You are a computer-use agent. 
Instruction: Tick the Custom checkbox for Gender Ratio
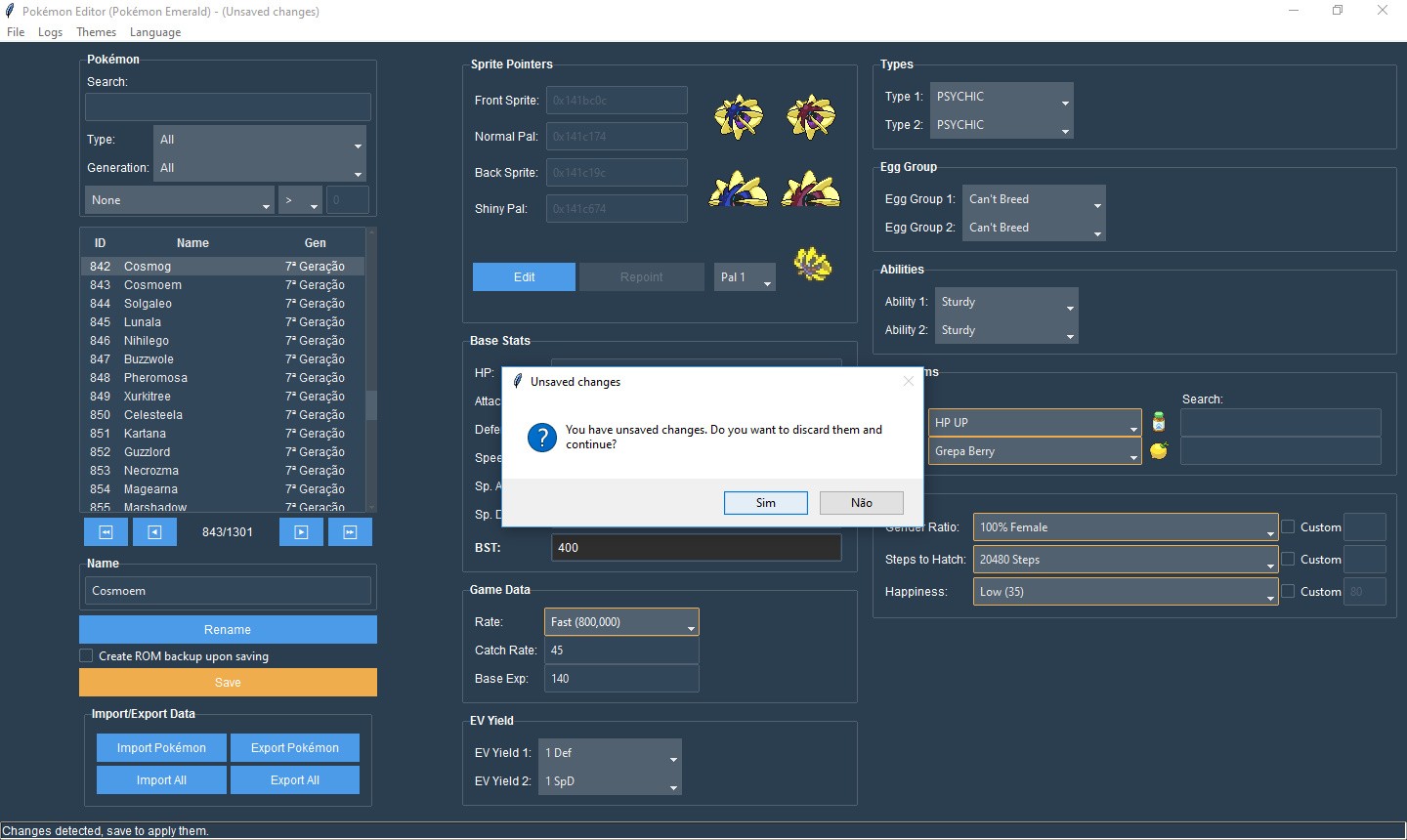tap(1288, 527)
